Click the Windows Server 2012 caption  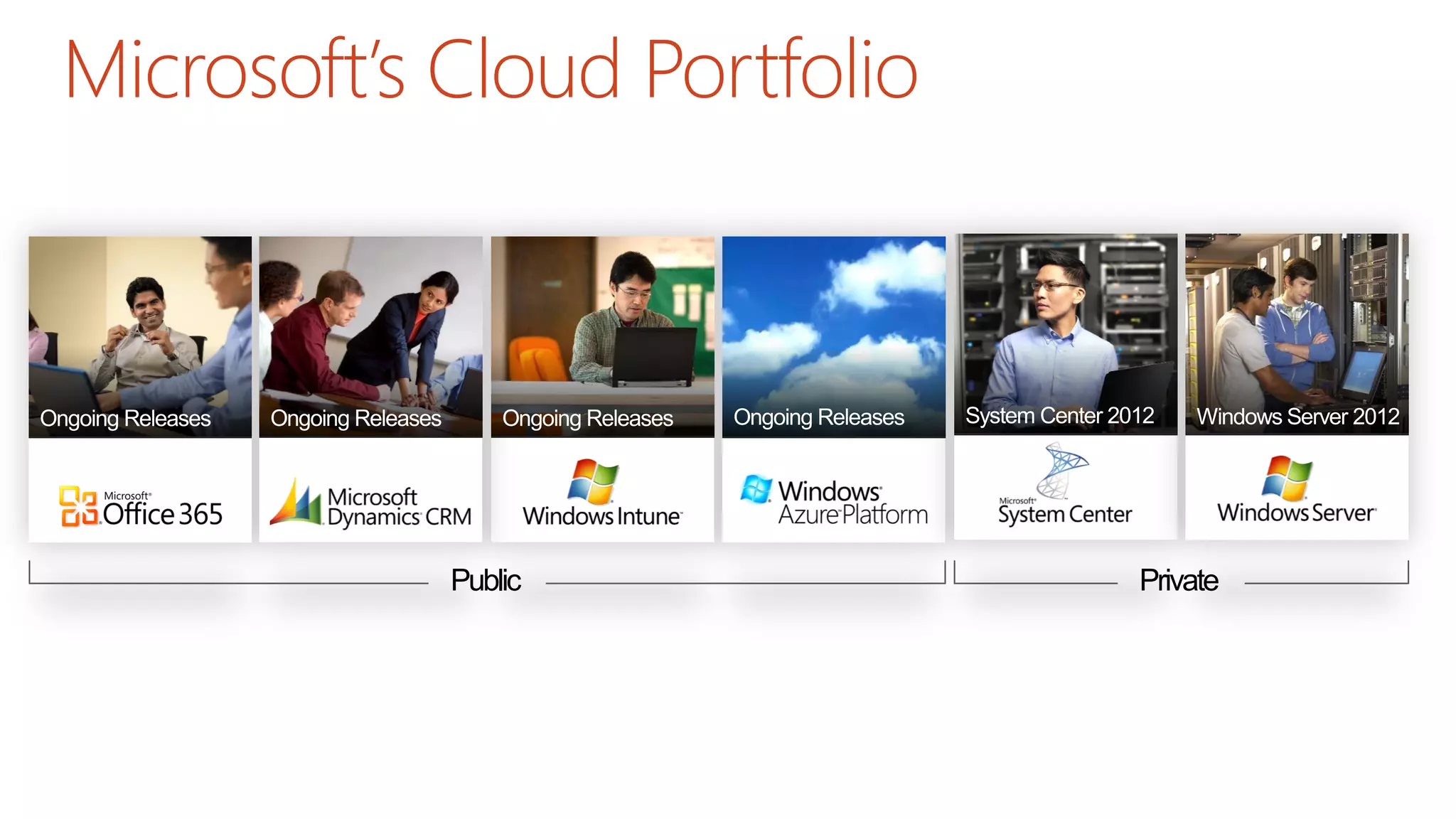pyautogui.click(x=1297, y=417)
